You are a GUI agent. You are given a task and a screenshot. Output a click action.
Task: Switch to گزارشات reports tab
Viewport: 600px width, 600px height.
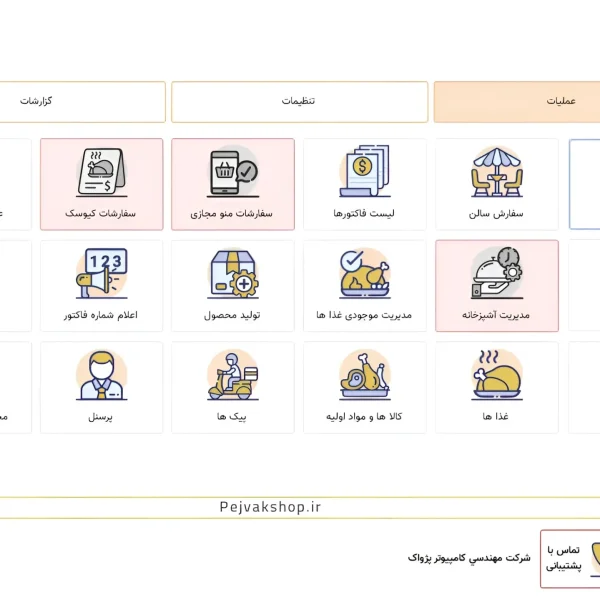83,102
